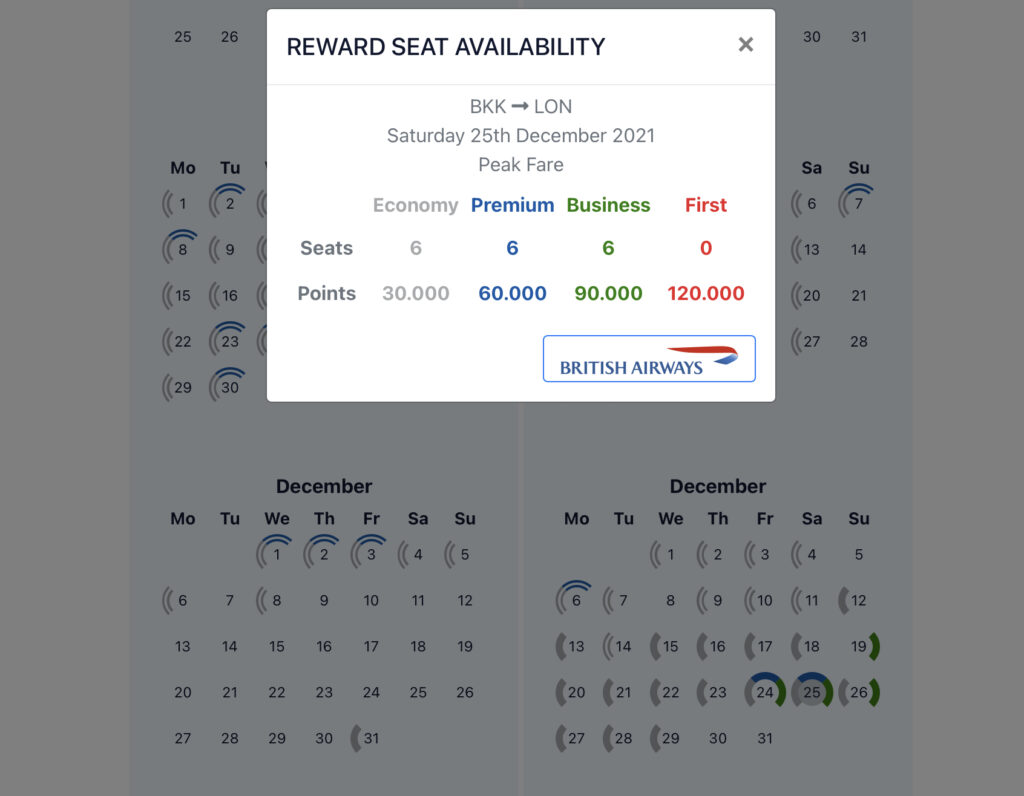1024x796 pixels.
Task: Choose day 30 in upper left calendar
Action: point(229,387)
